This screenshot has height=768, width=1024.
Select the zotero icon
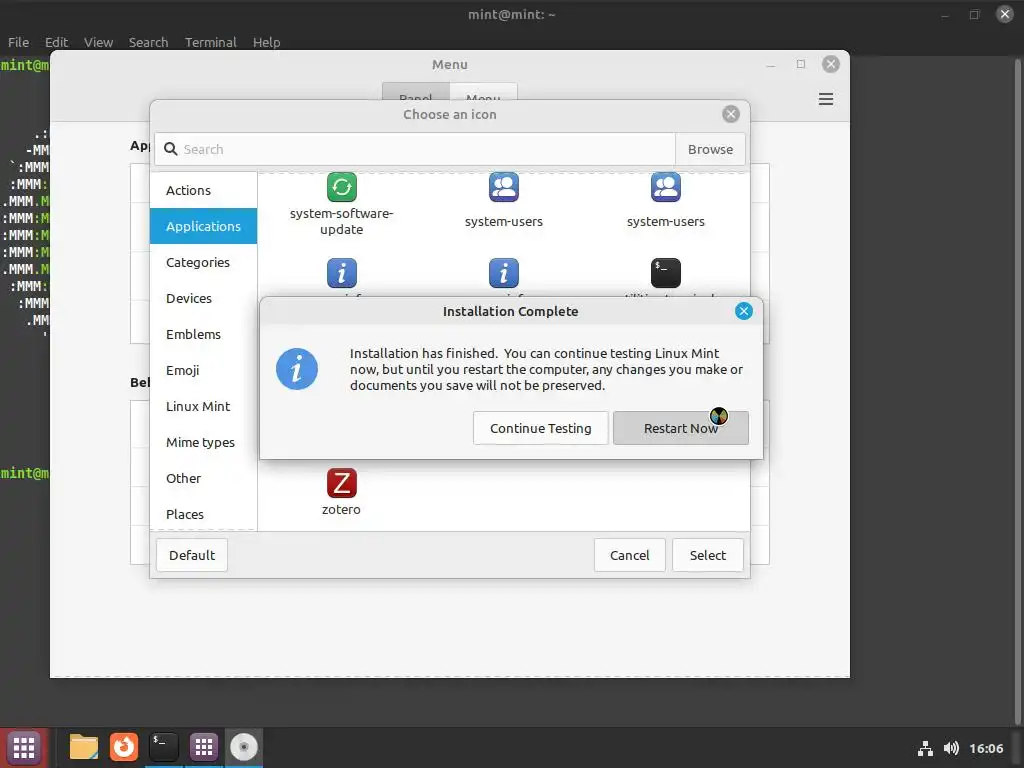tap(342, 483)
